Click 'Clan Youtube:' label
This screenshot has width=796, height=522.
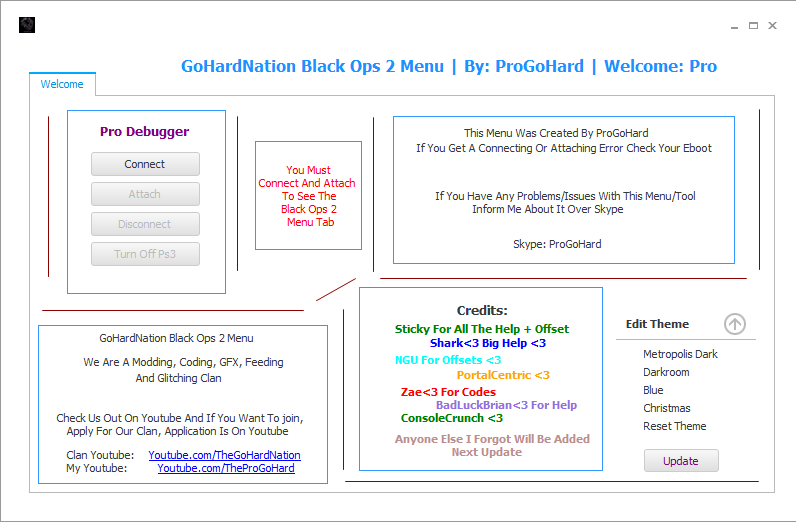click(x=100, y=455)
